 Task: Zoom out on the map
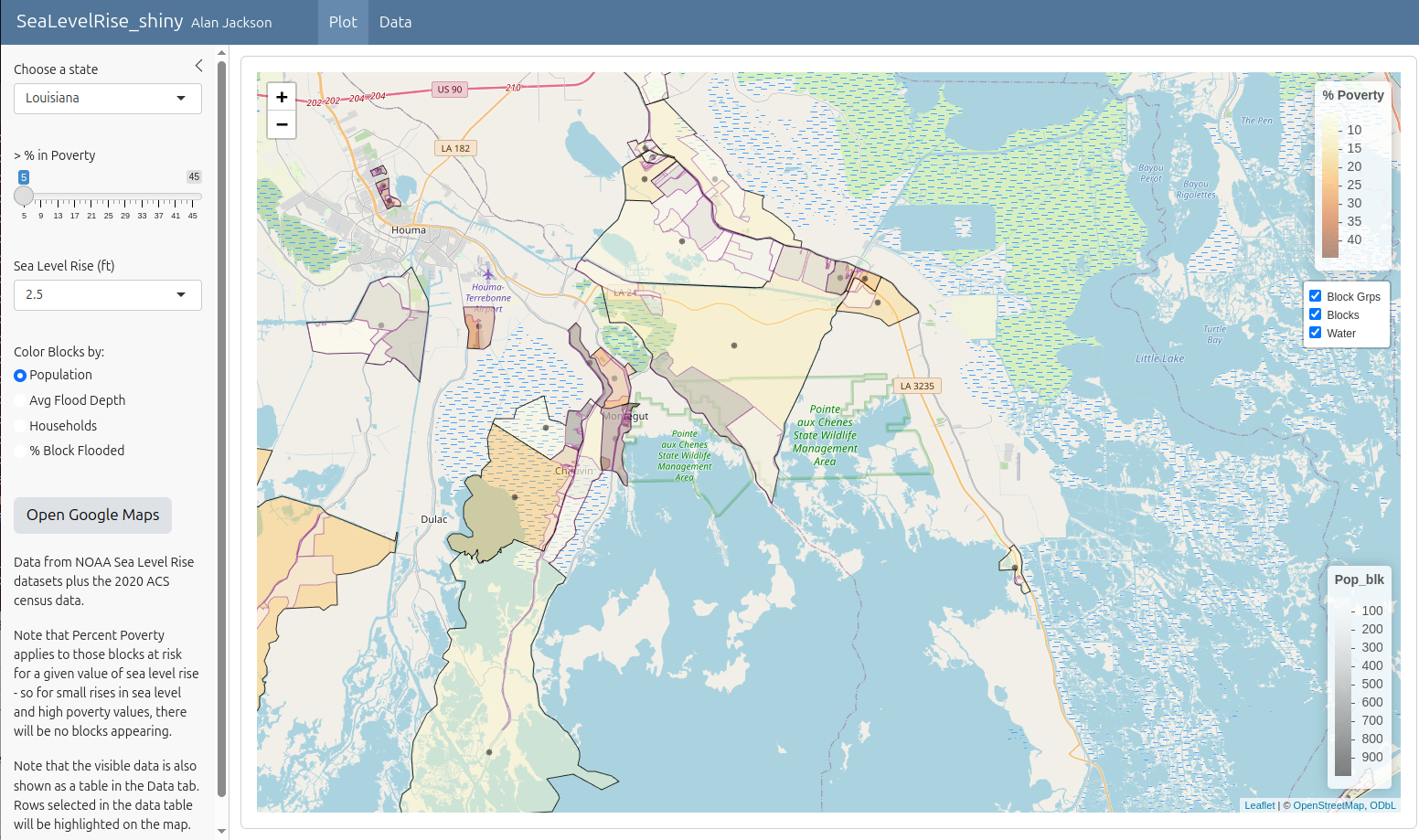coord(282,124)
